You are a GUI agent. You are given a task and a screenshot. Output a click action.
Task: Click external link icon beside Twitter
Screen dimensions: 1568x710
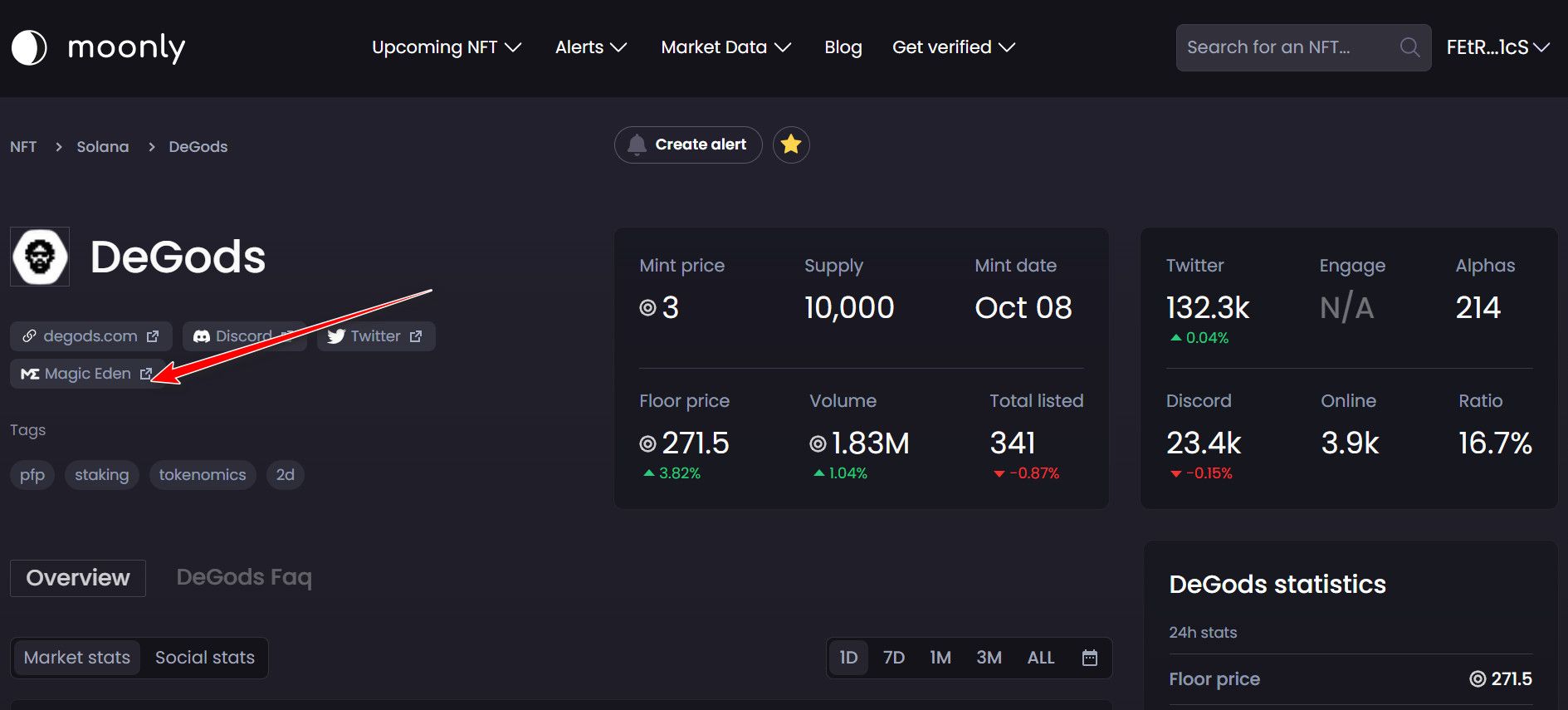point(416,336)
